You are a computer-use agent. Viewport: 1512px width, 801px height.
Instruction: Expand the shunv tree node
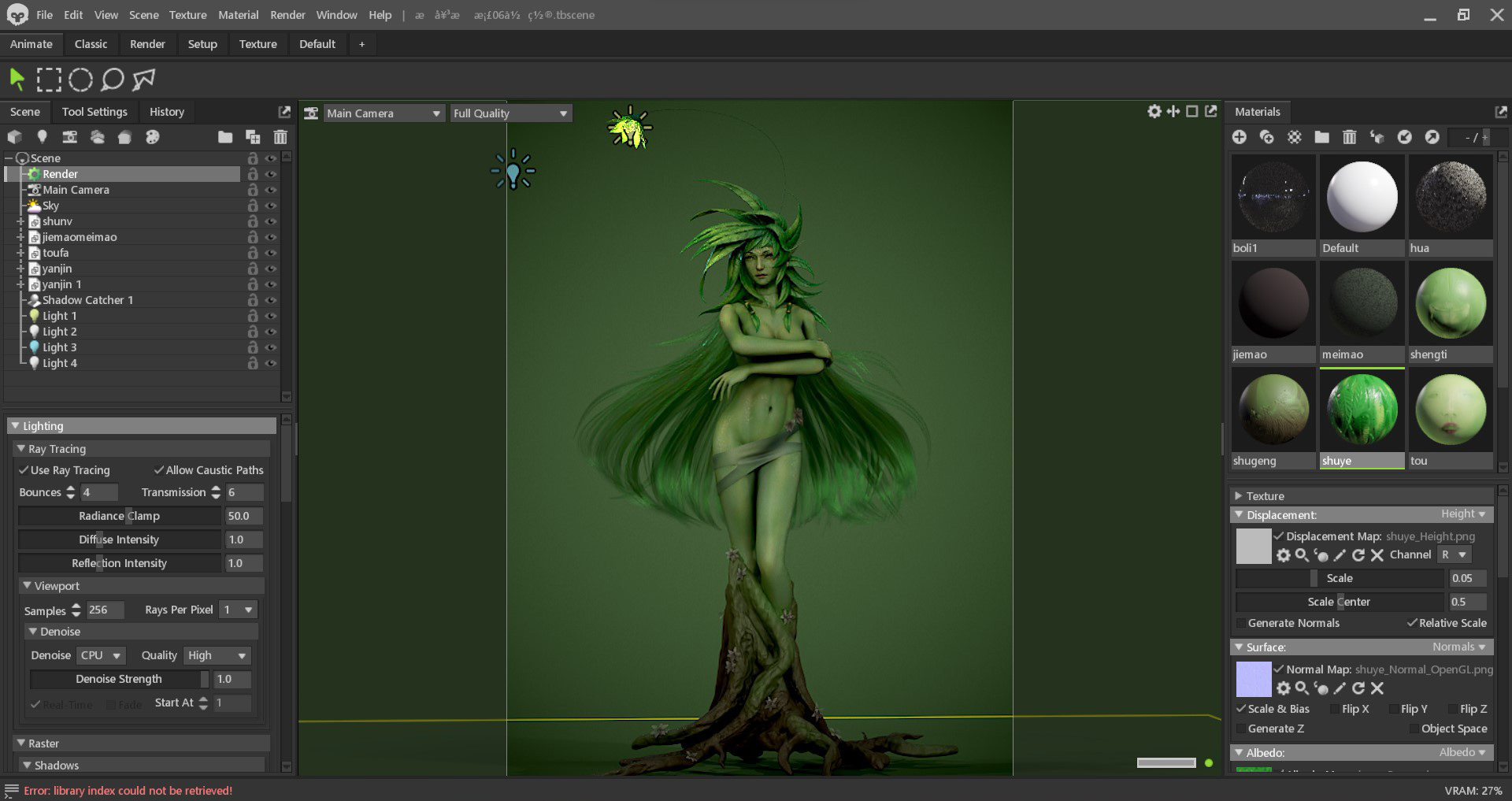tap(20, 221)
